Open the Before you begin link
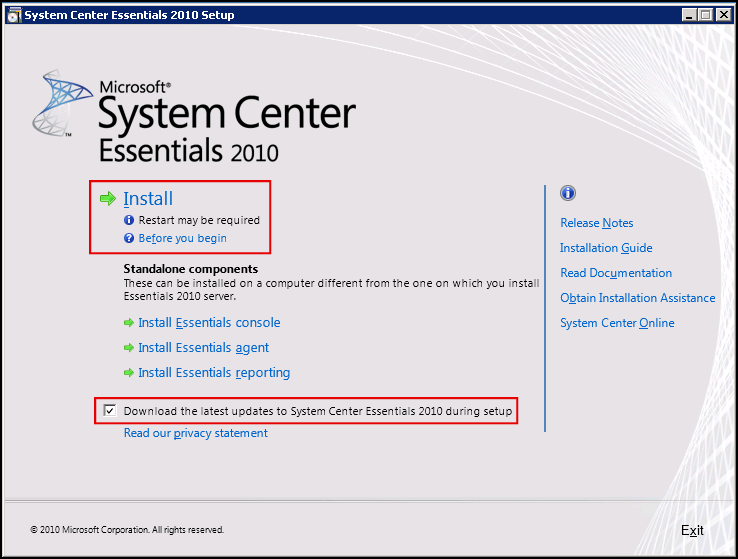 pyautogui.click(x=183, y=238)
